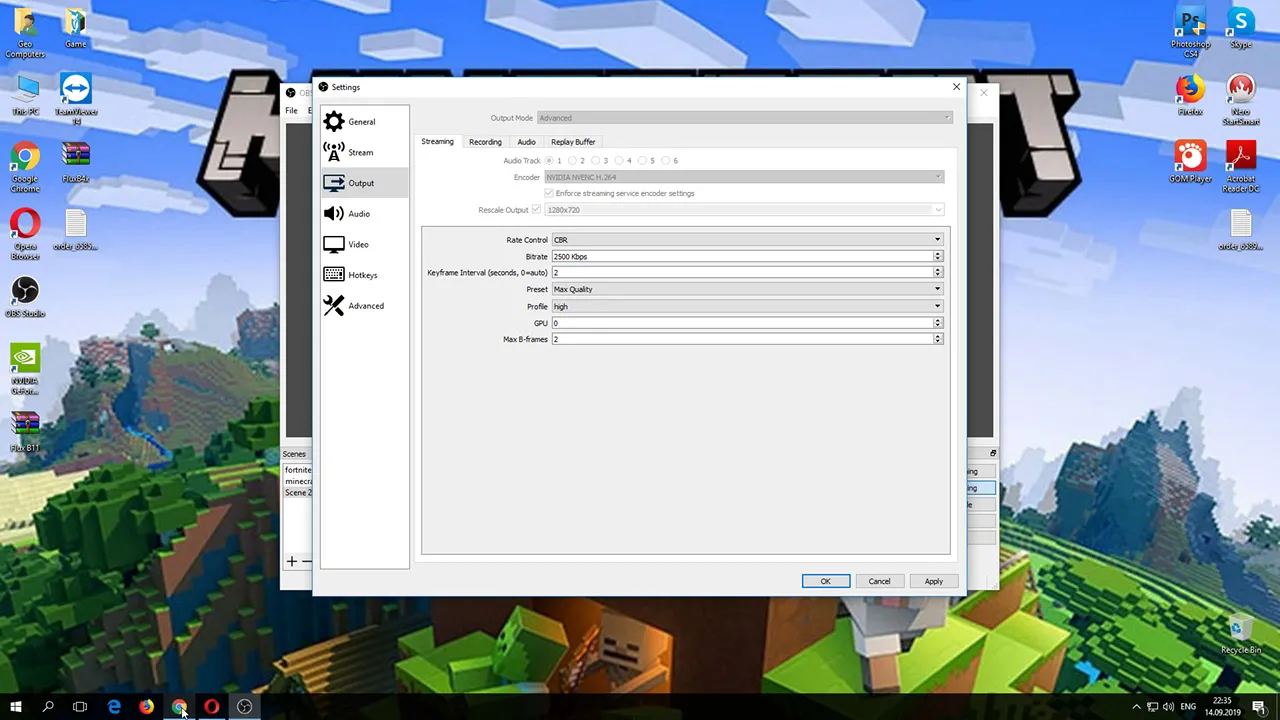Image resolution: width=1280 pixels, height=720 pixels.
Task: Open TeamViewer 14 desktop icon
Action: point(75,99)
